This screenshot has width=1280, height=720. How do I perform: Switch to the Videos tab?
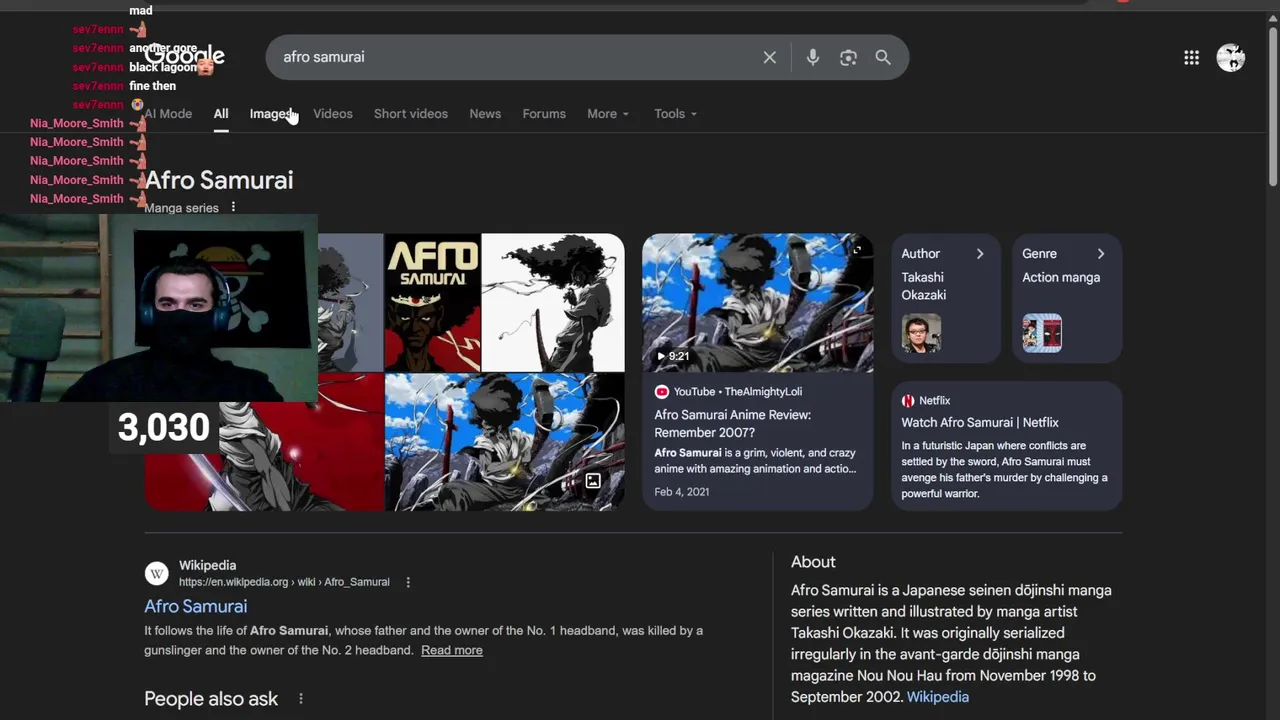click(333, 114)
